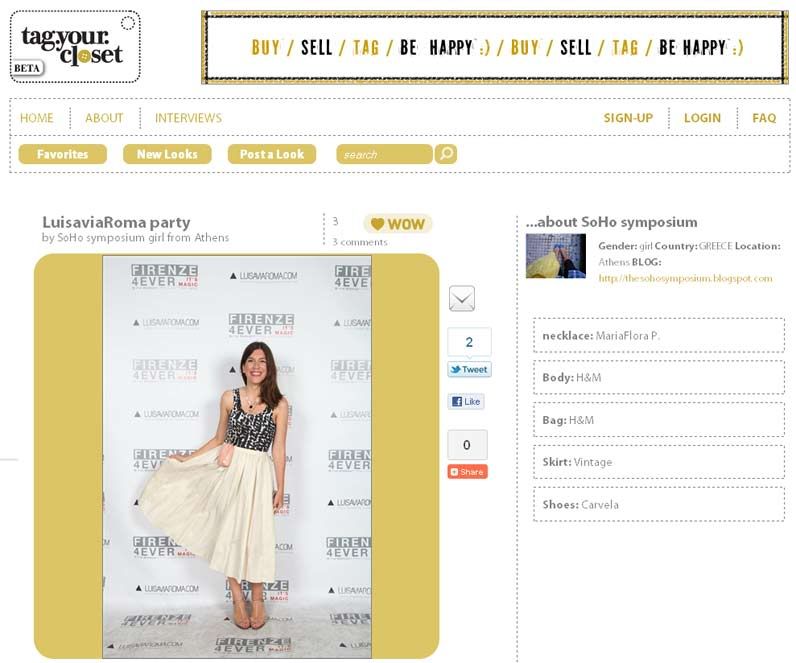Open the thesohosymposium blogspot link
796x663 pixels.
pyautogui.click(x=685, y=278)
